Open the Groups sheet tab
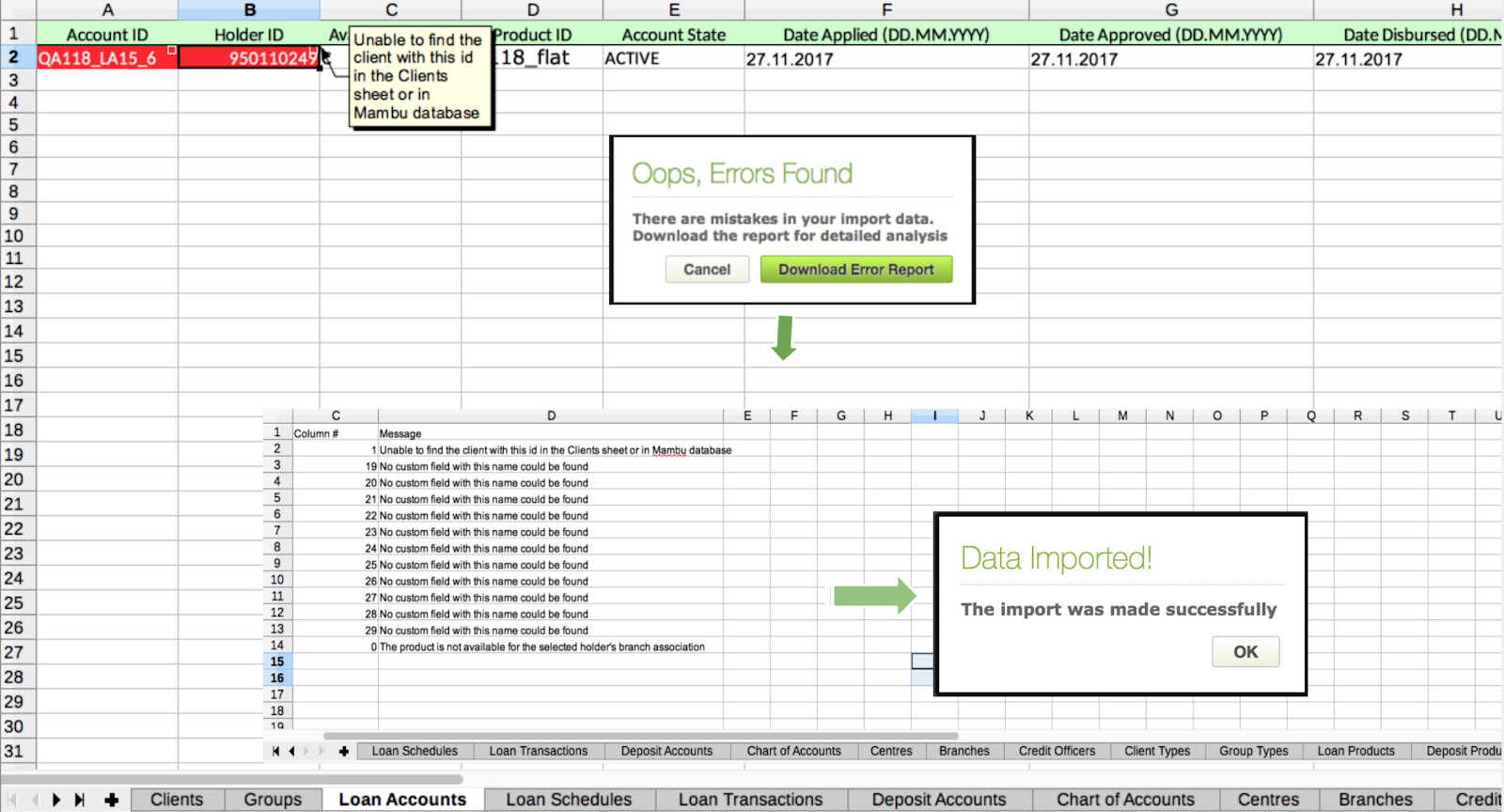Image resolution: width=1504 pixels, height=812 pixels. (x=273, y=800)
